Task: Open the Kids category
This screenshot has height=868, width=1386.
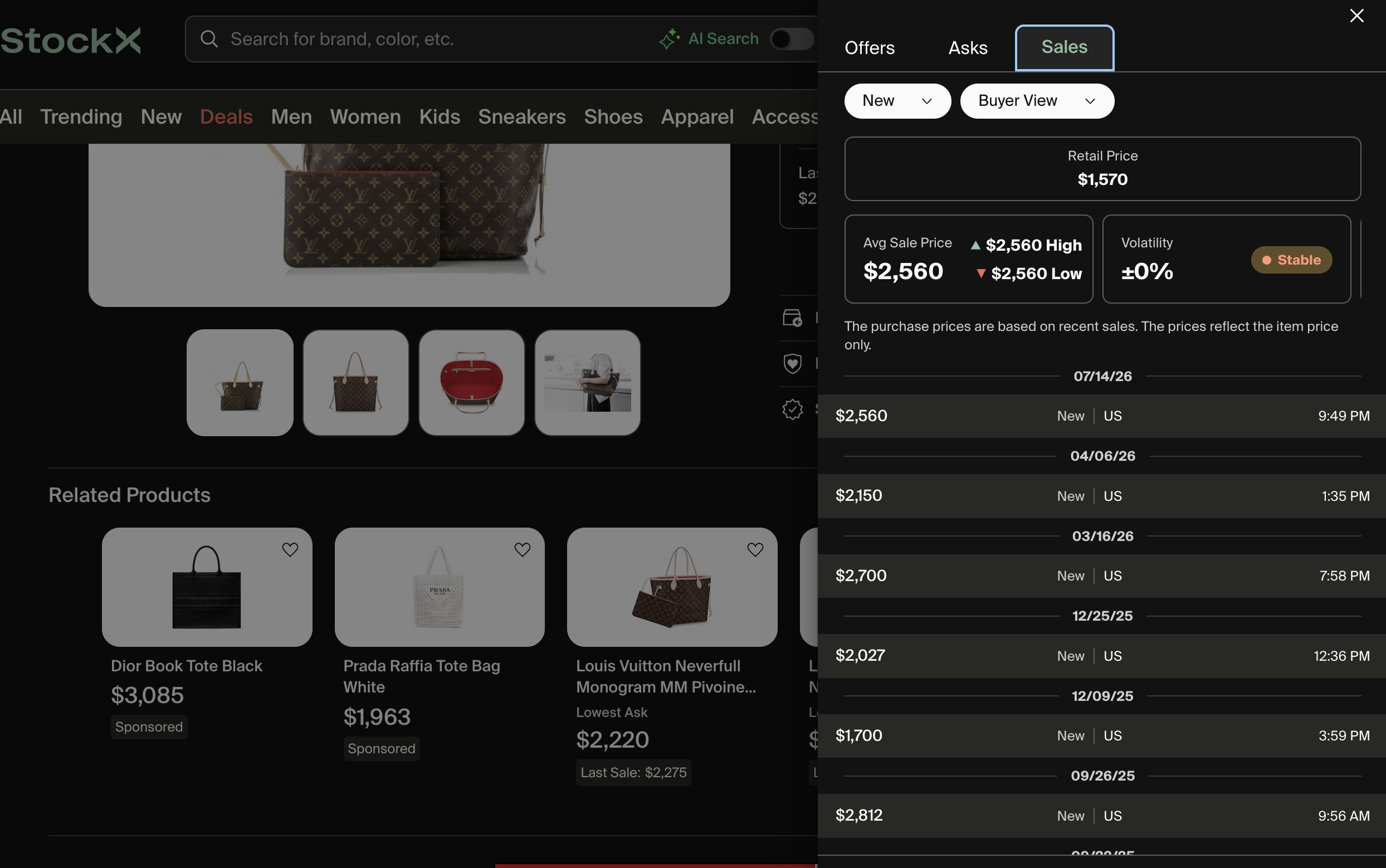Action: pyautogui.click(x=440, y=116)
